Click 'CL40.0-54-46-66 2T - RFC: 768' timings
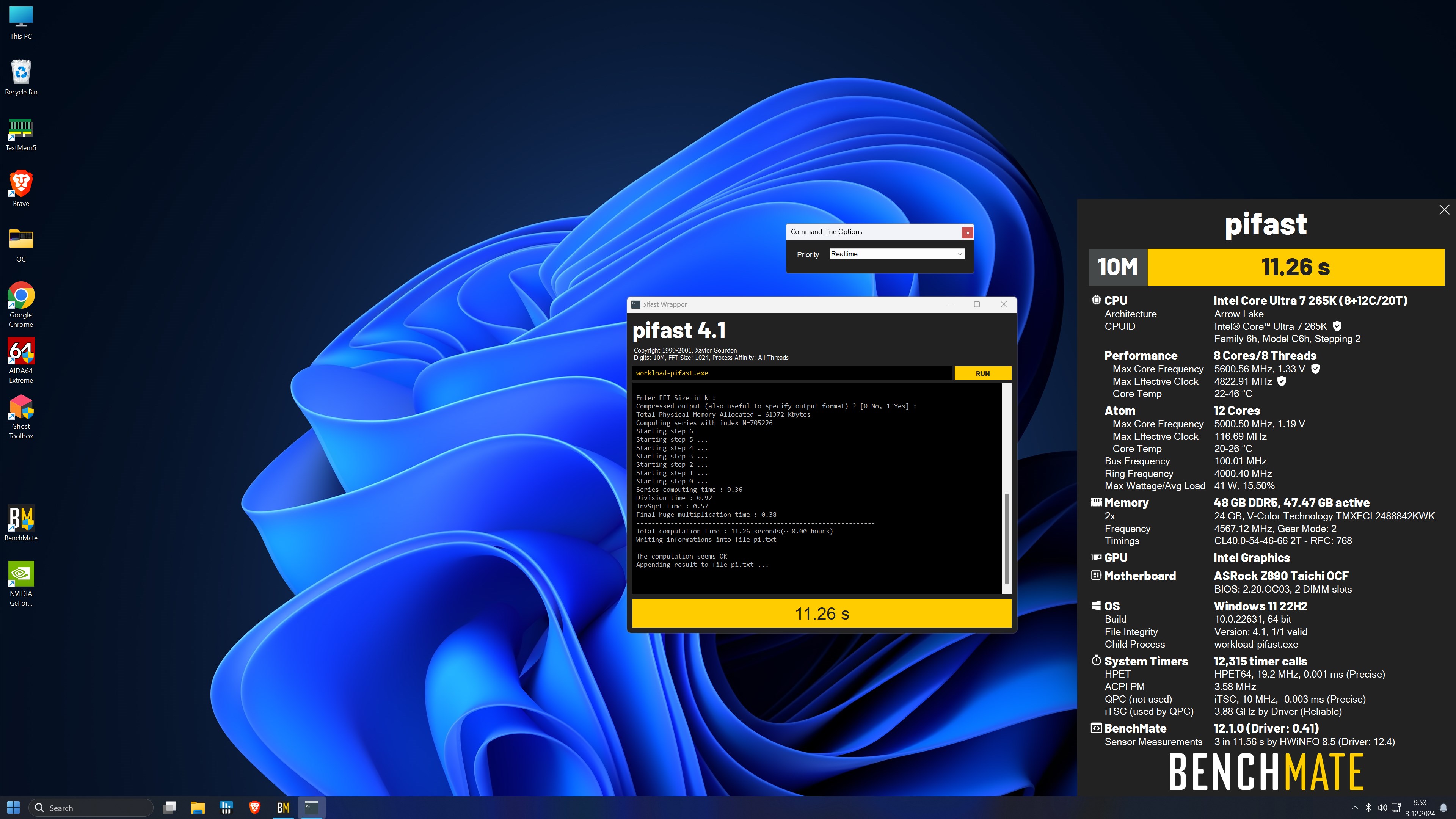This screenshot has height=819, width=1456. 1283,541
